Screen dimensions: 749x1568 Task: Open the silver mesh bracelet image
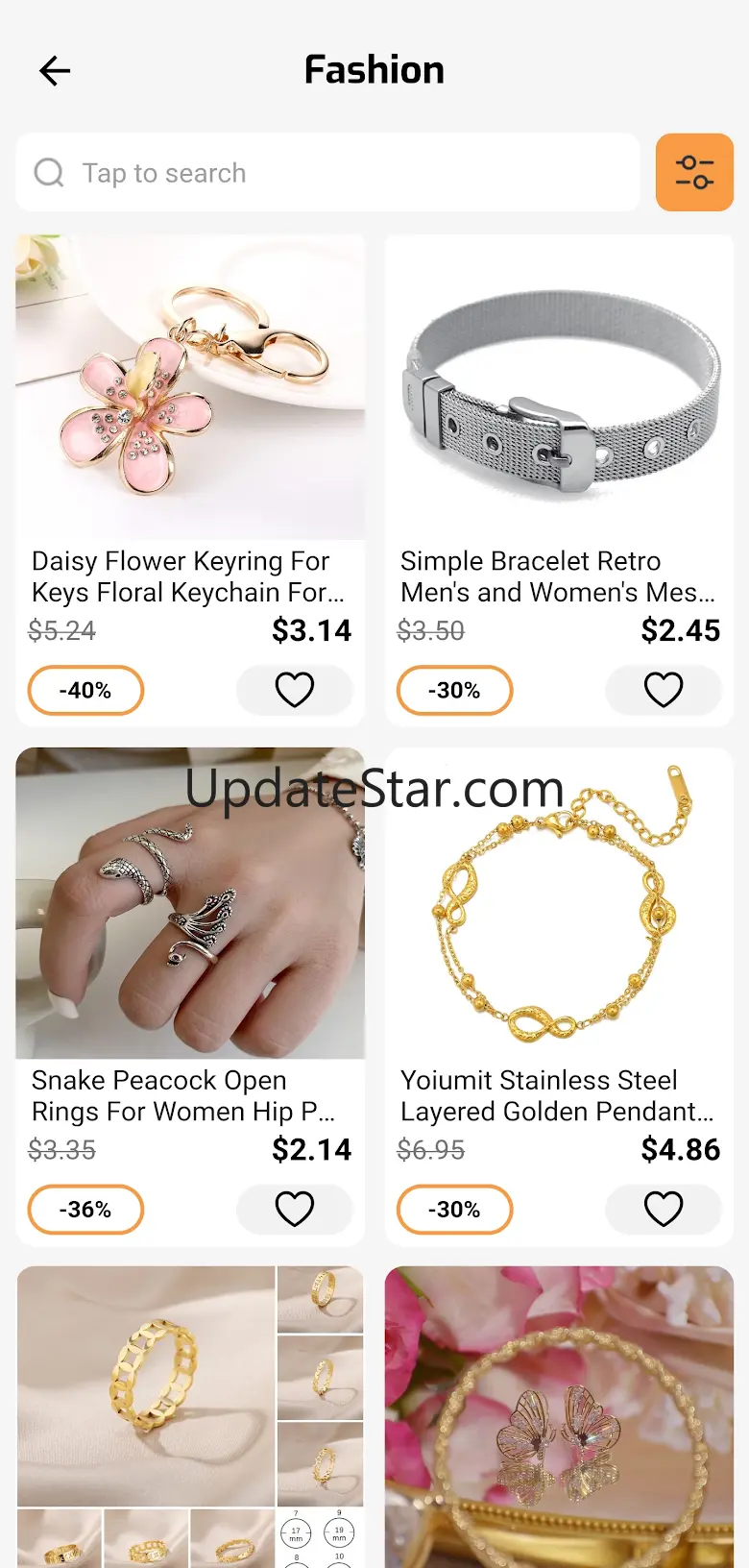559,386
